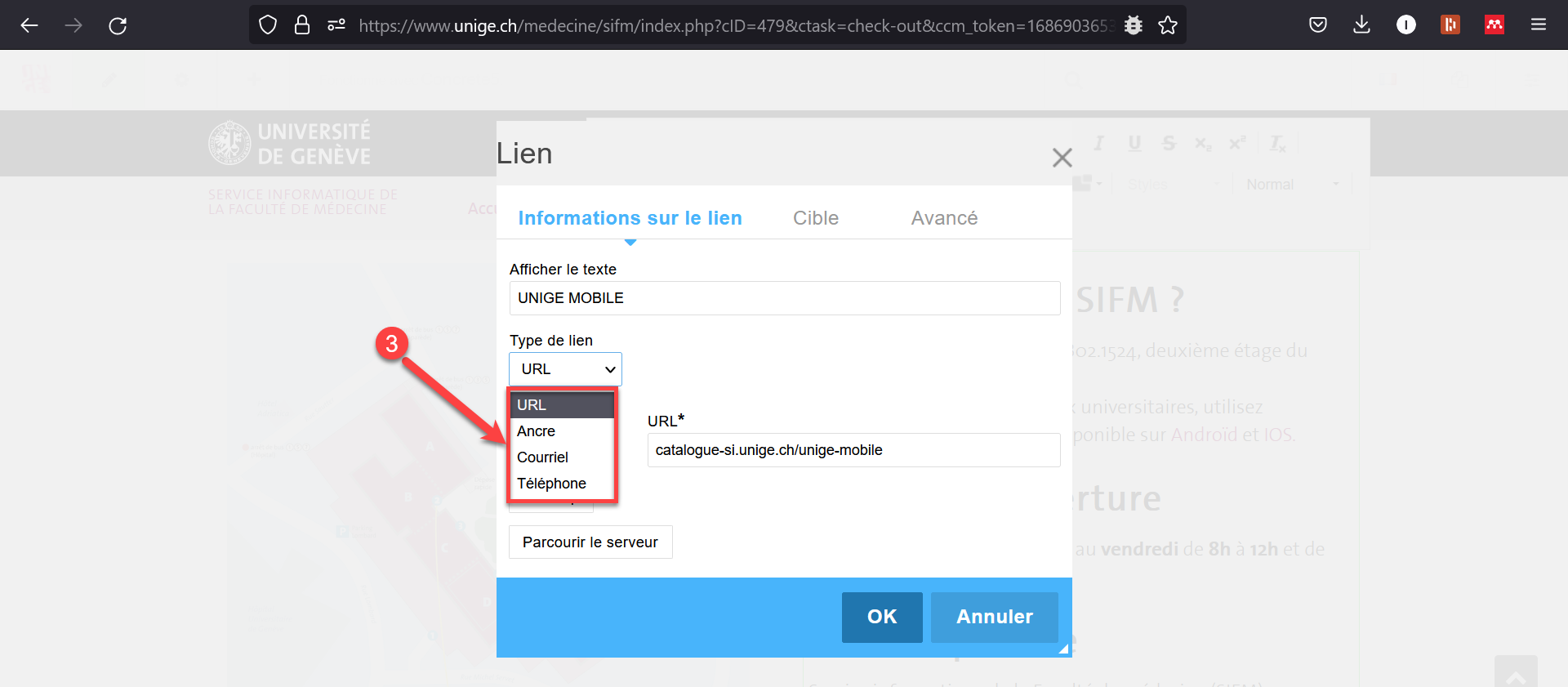The image size is (1568, 687).
Task: Save the page to Pocket
Action: tap(1317, 25)
